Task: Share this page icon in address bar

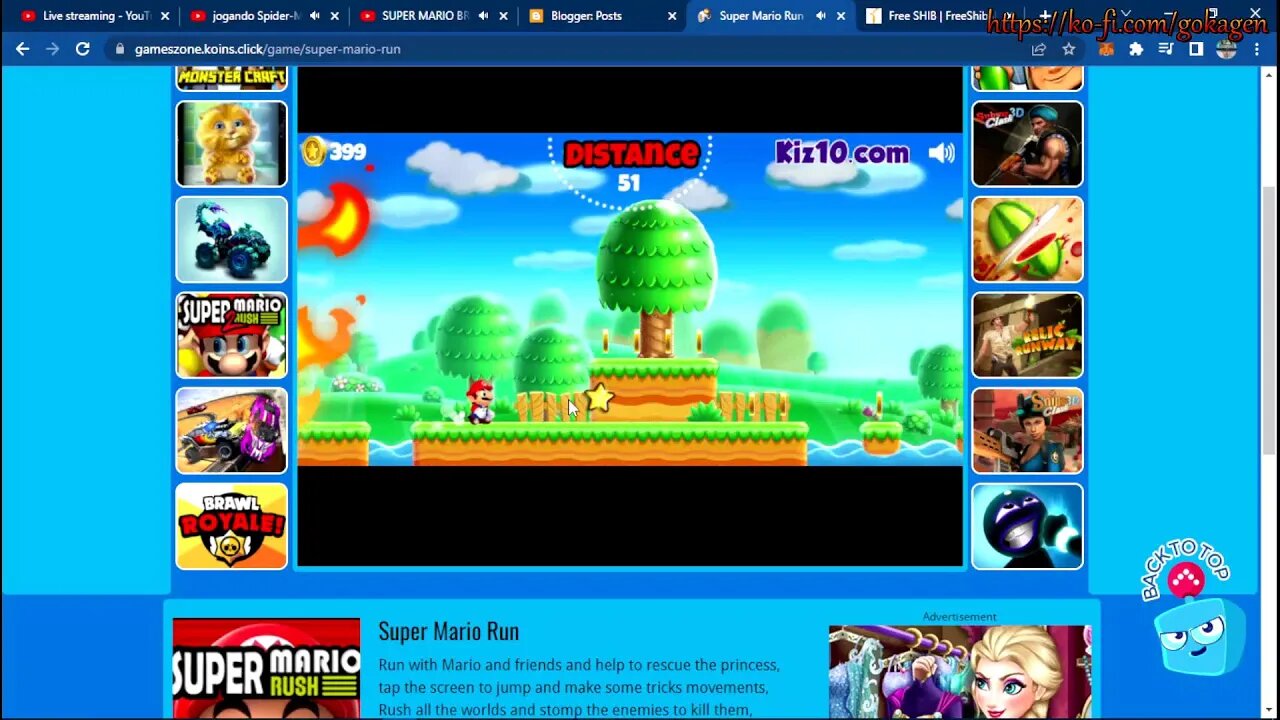Action: [1039, 49]
